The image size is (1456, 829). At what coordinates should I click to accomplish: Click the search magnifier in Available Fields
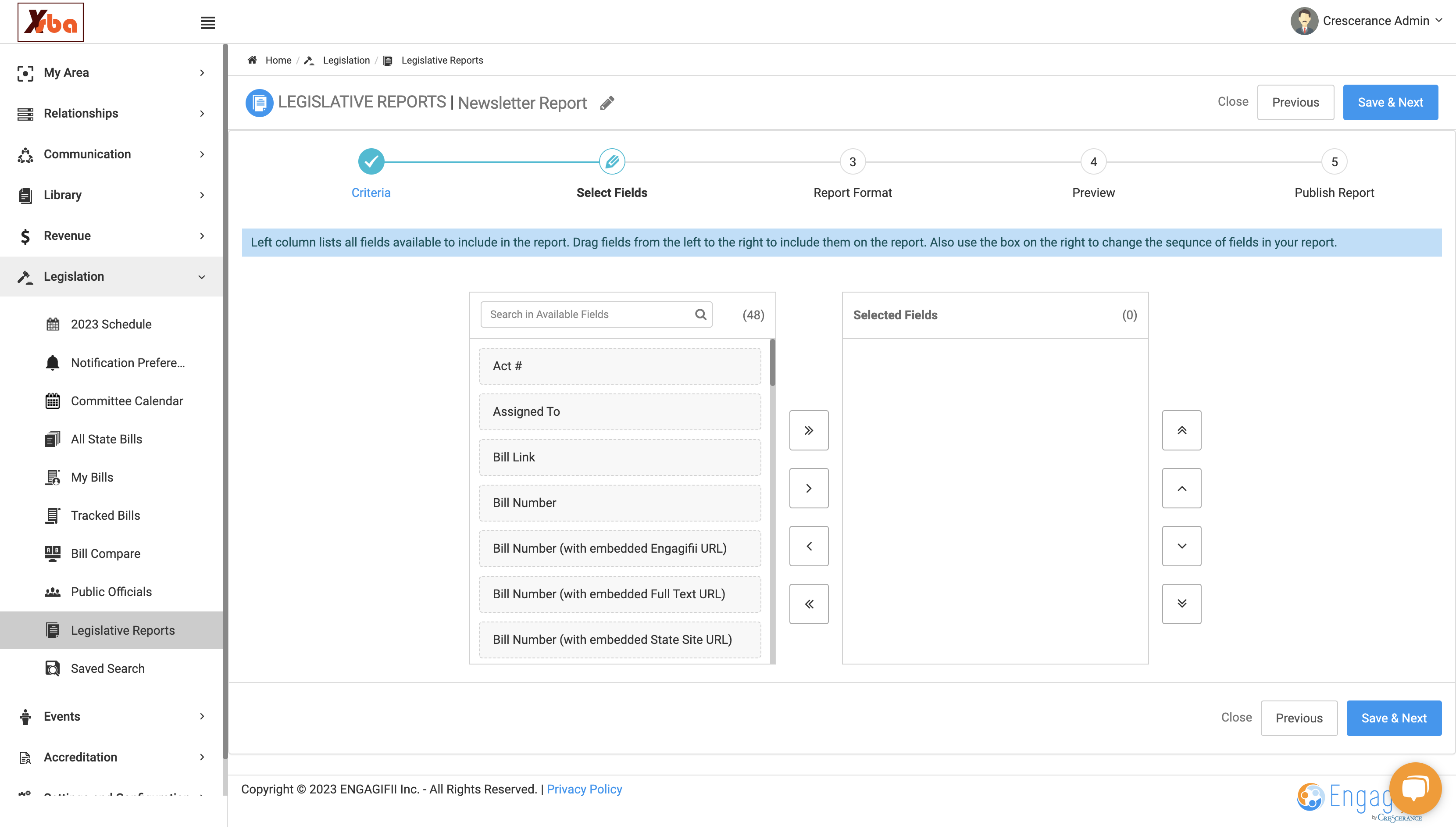coord(700,314)
